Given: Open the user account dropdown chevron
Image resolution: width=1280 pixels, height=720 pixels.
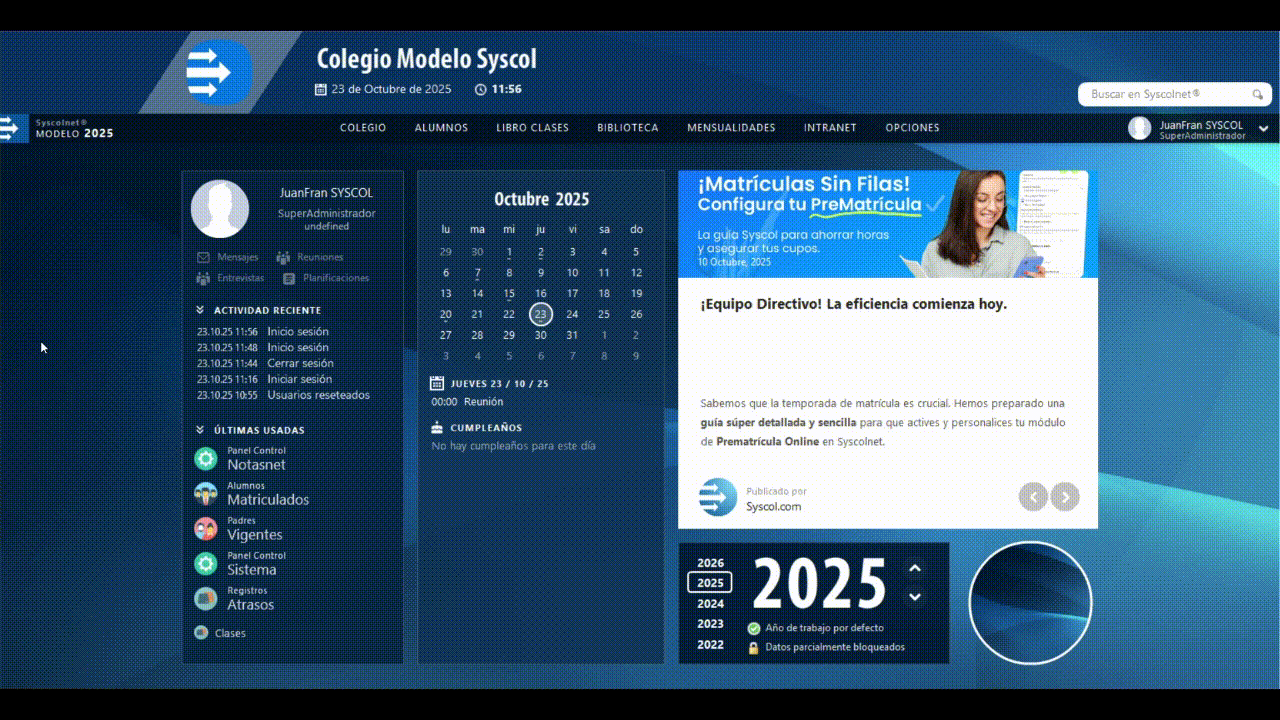Looking at the screenshot, I should click(x=1263, y=128).
